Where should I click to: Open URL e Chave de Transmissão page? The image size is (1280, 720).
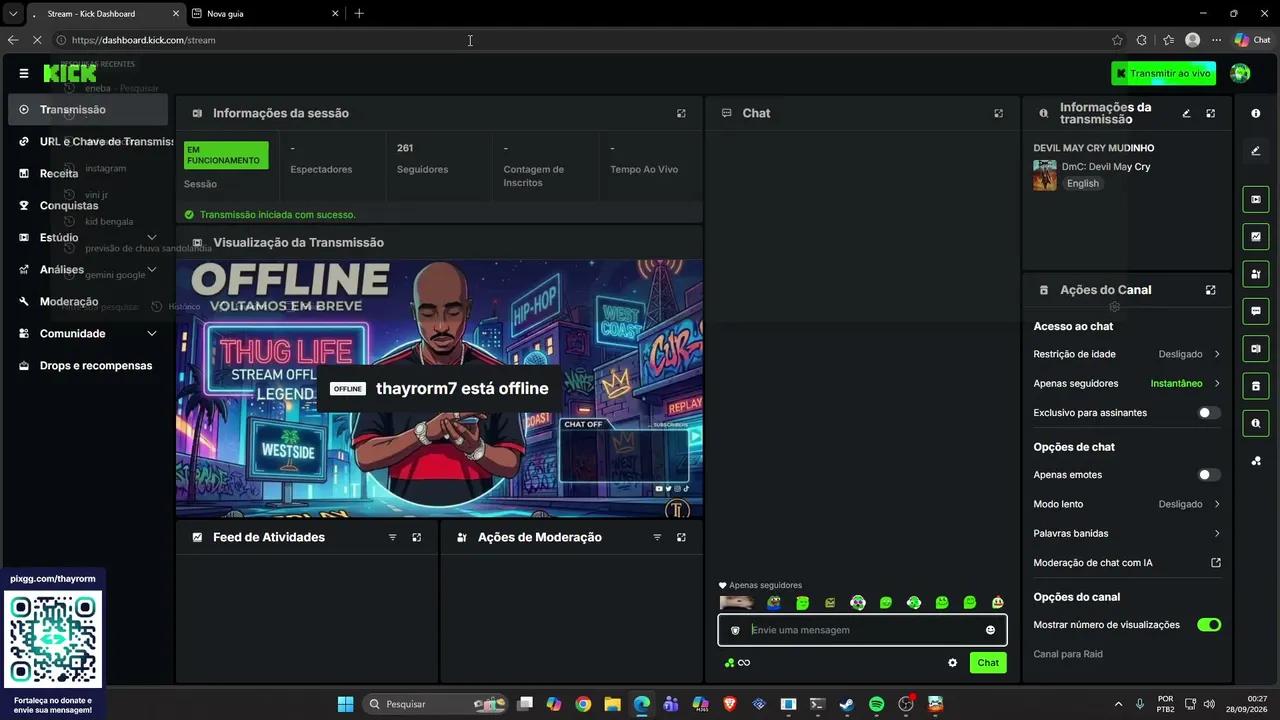[x=95, y=142]
